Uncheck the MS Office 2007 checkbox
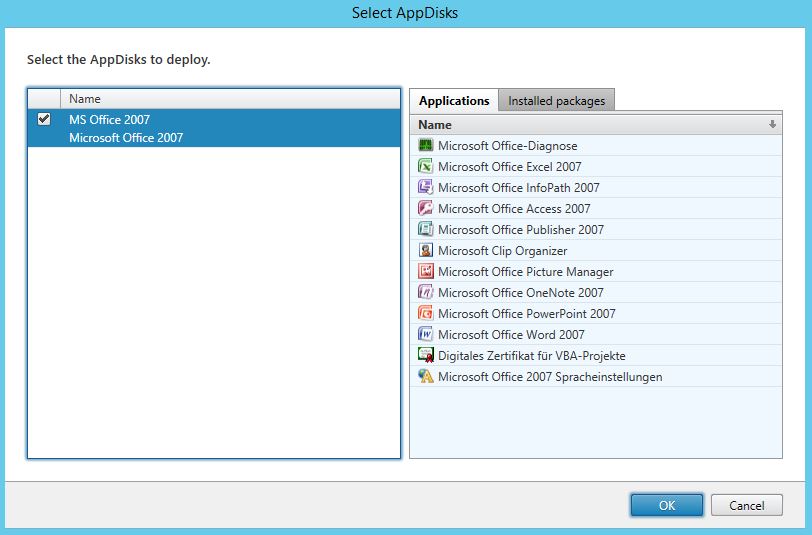 tap(44, 119)
